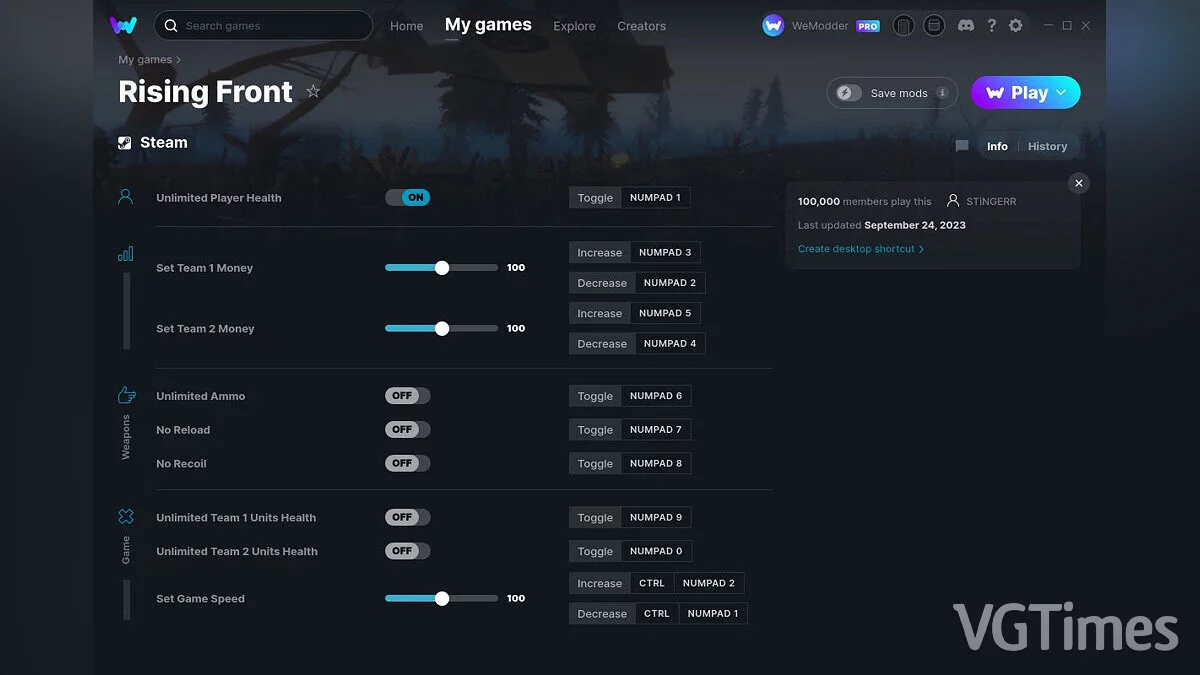The height and width of the screenshot is (675, 1200).
Task: Click the "Unlimited Team 1 Units Health" label
Action: (236, 518)
